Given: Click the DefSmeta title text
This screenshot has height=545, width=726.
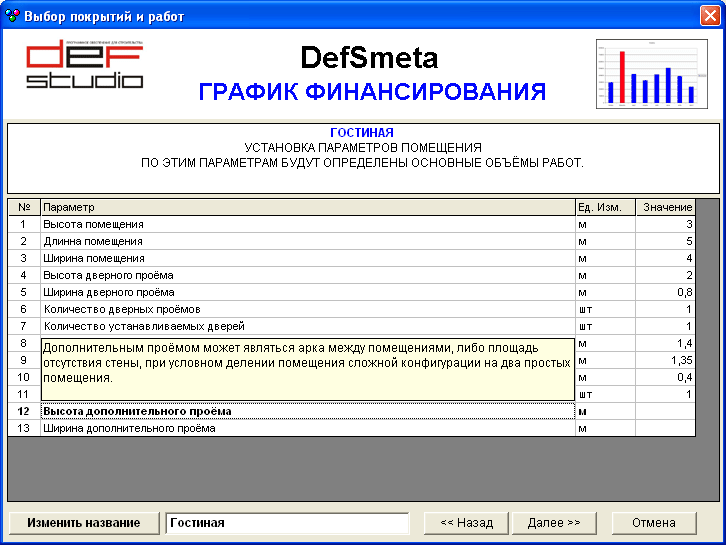Looking at the screenshot, I should click(x=369, y=58).
